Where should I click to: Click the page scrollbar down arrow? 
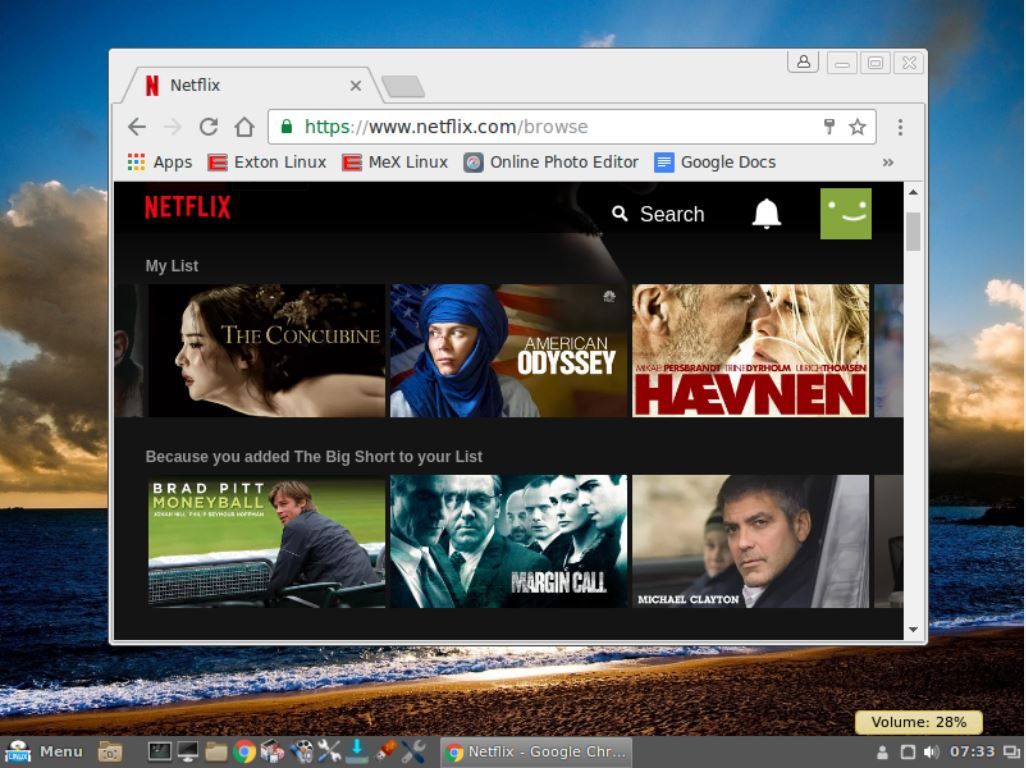pyautogui.click(x=913, y=629)
